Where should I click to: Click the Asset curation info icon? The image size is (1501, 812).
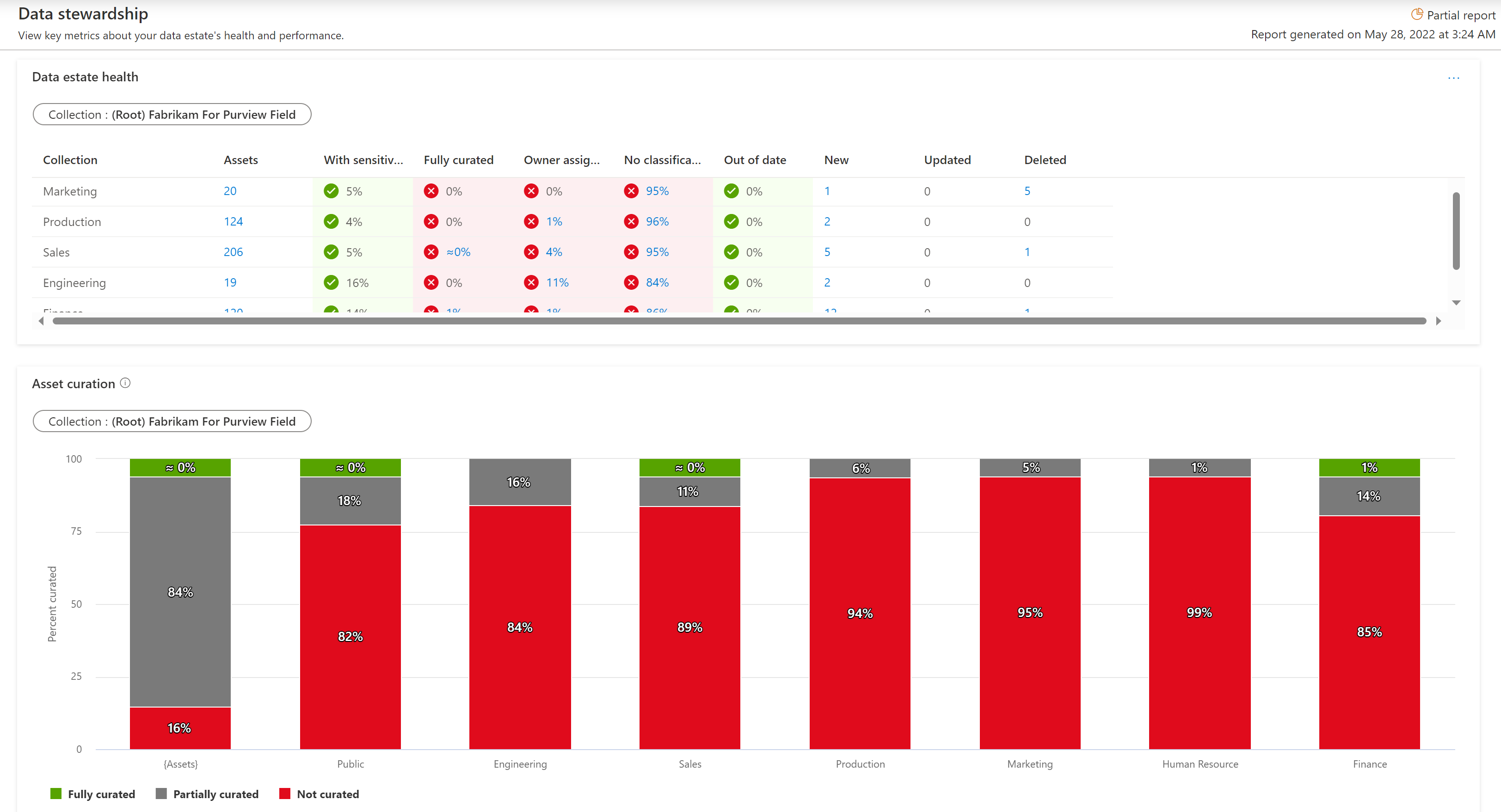[x=125, y=383]
